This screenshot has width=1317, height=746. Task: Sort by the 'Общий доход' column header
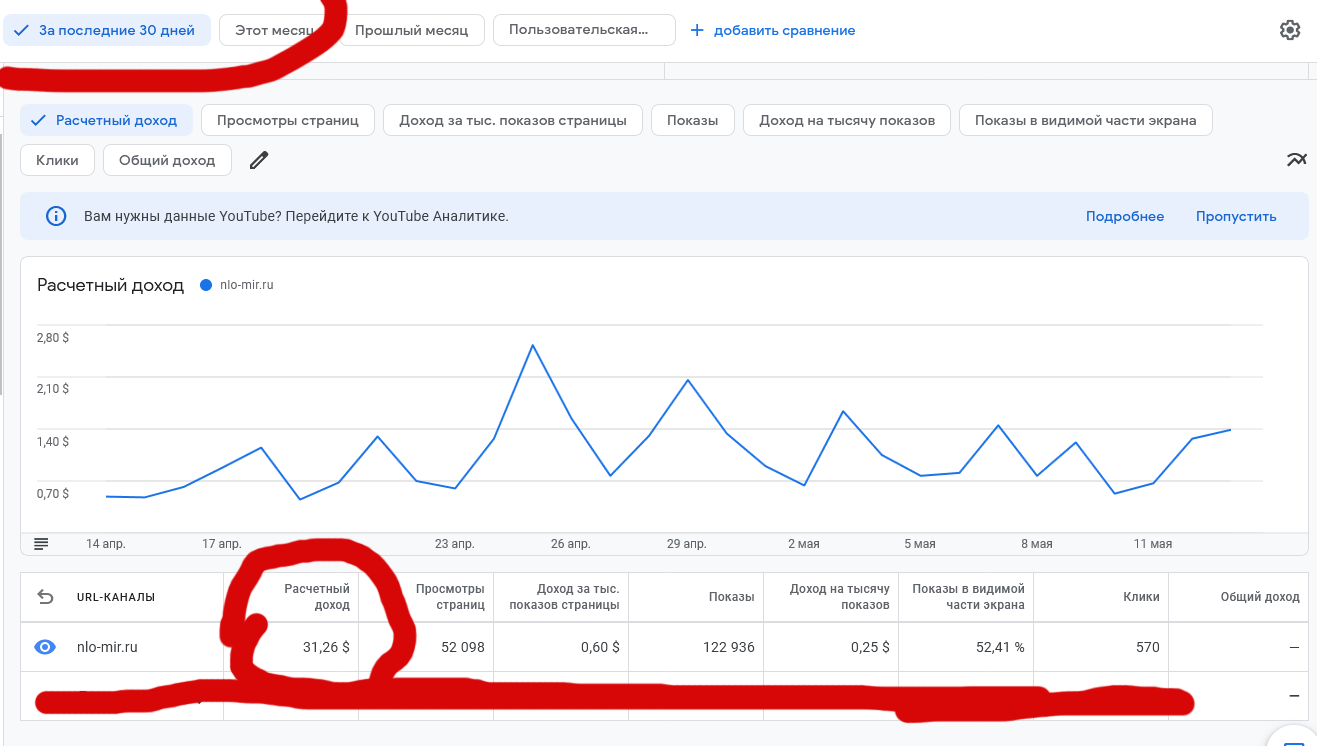coord(1260,597)
